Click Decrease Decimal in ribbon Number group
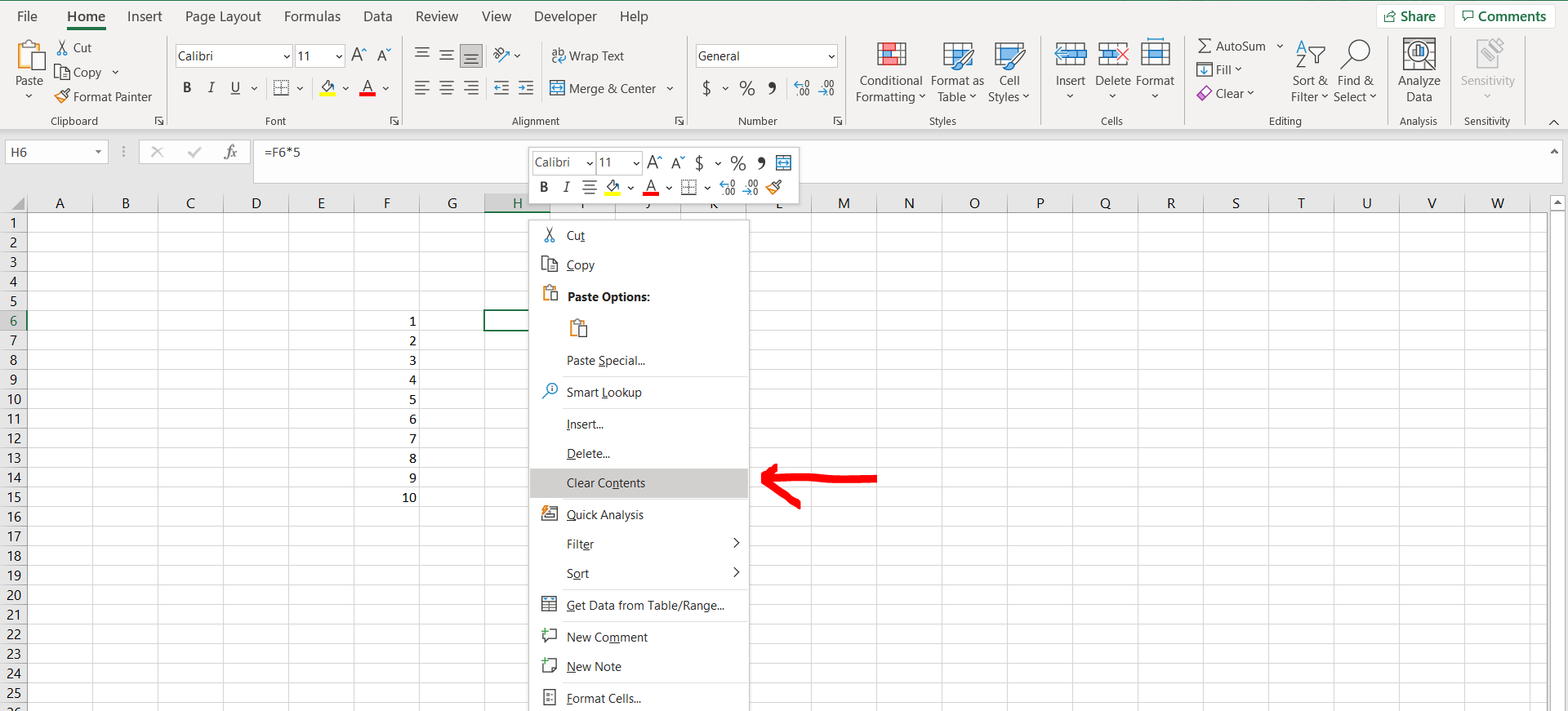 click(826, 88)
